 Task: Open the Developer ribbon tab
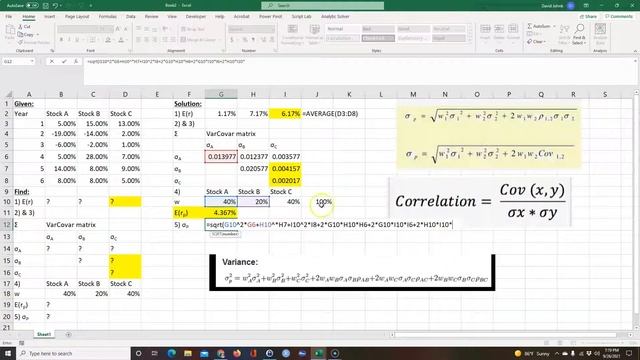tap(196, 17)
